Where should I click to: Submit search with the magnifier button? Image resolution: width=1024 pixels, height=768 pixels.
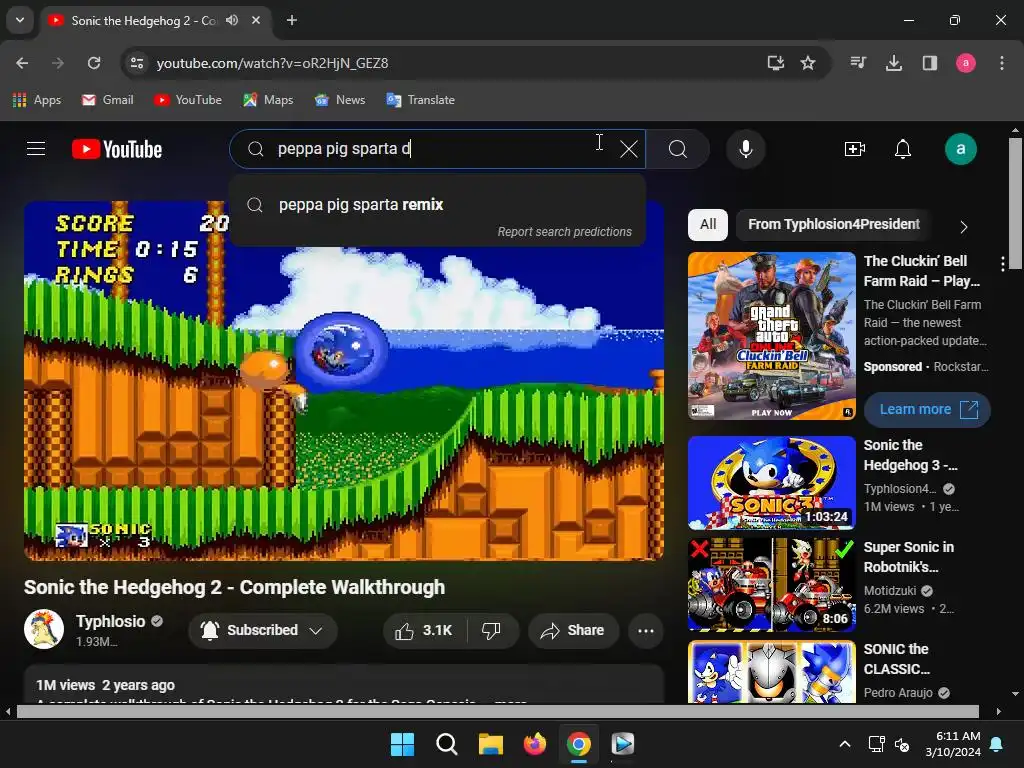point(678,149)
